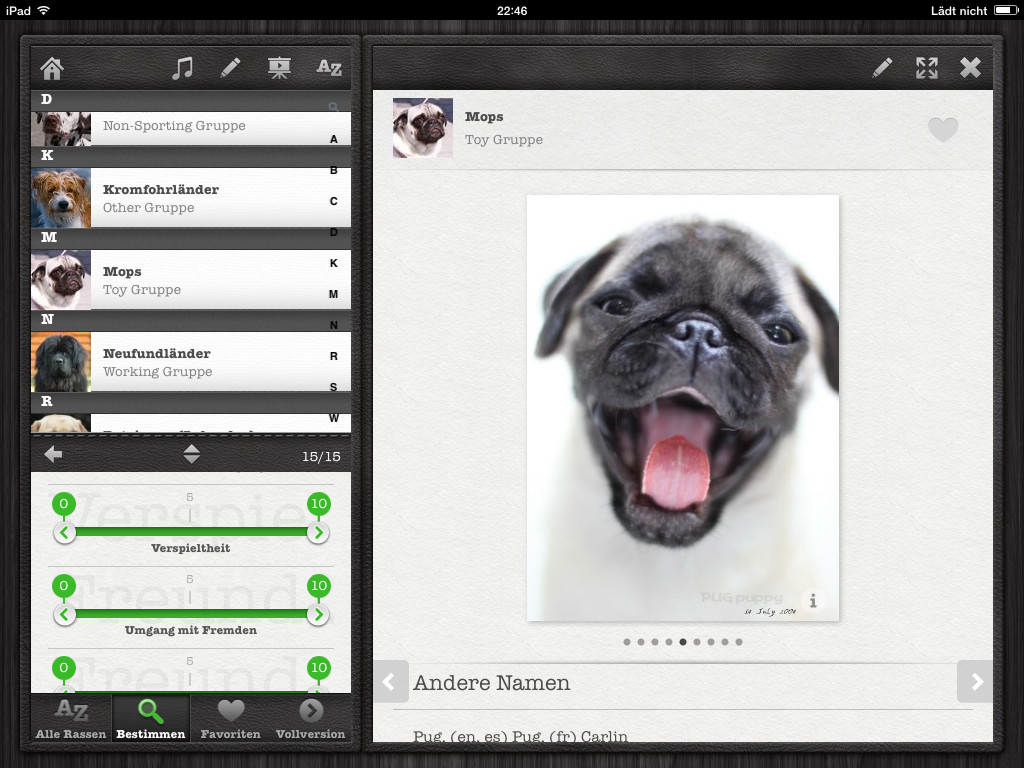This screenshot has width=1024, height=768.
Task: Switch to Bestimmen tab
Action: click(x=151, y=719)
